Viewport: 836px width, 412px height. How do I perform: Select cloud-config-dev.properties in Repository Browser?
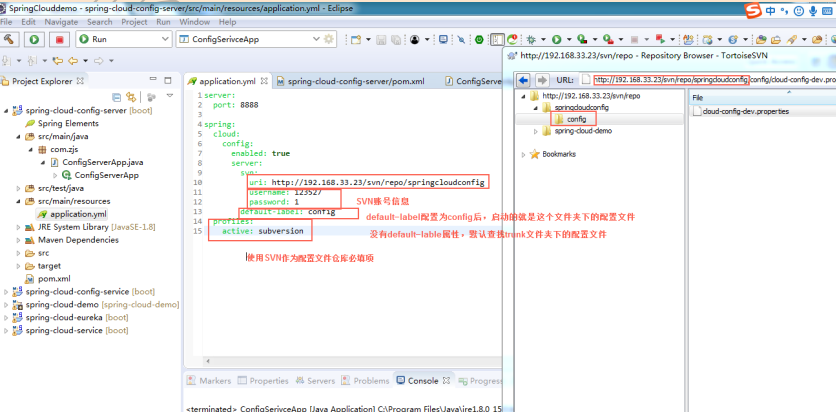coord(741,111)
